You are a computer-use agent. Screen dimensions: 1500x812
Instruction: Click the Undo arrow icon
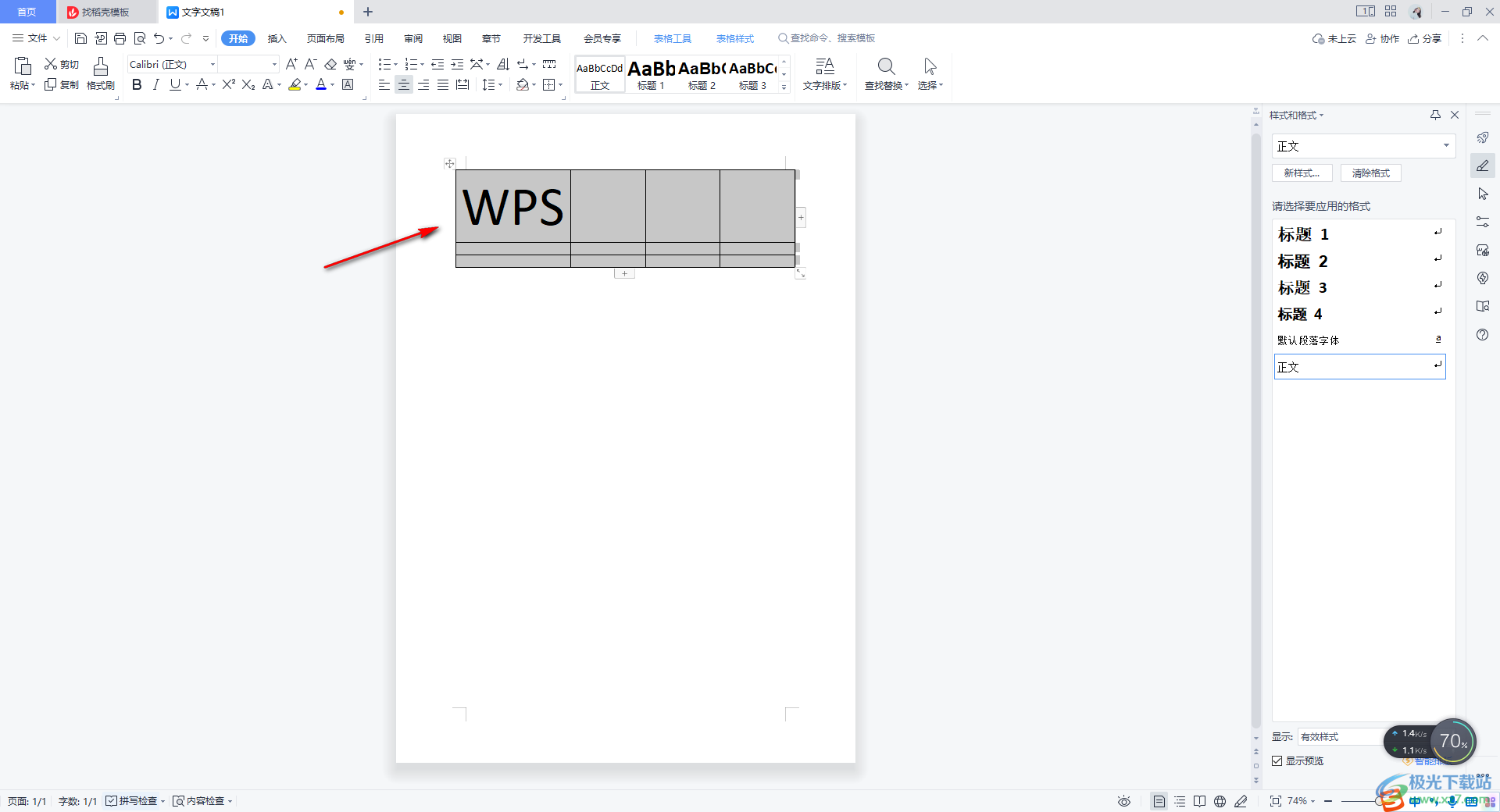pos(159,38)
